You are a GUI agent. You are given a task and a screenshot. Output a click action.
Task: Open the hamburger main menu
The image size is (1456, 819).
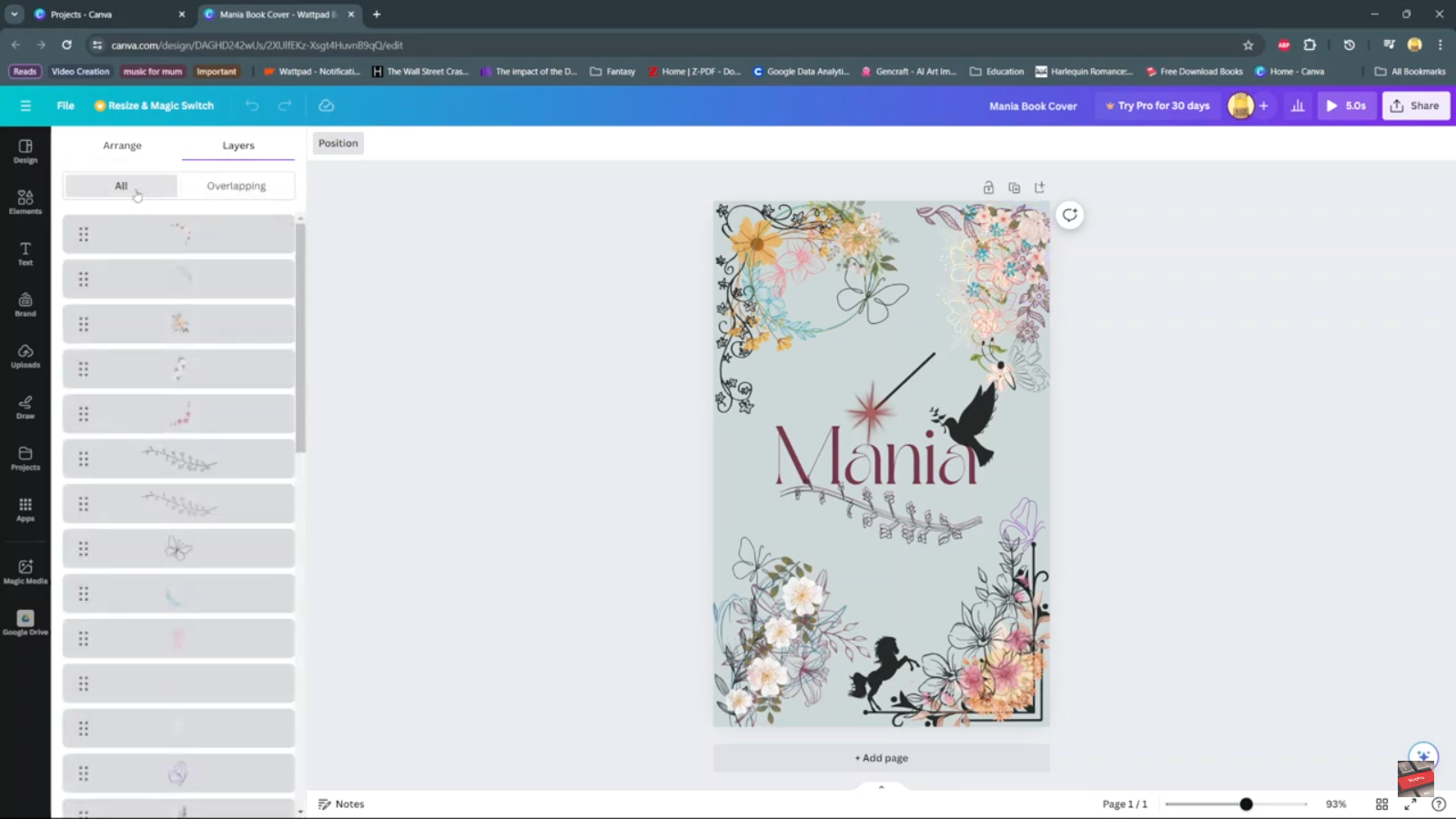tap(25, 106)
